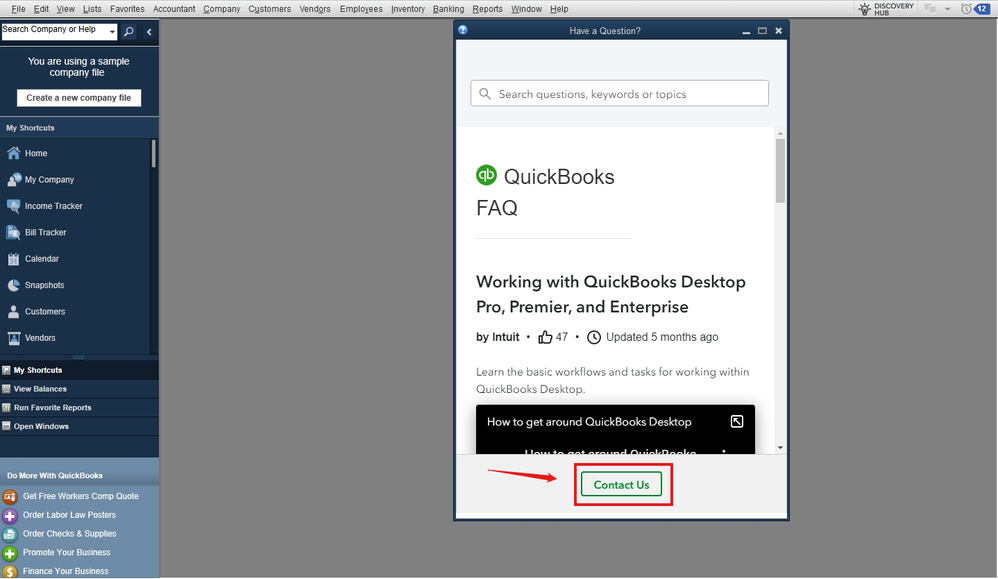Open the Home shortcut icon
Screen dimensions: 998x579
click(13, 153)
